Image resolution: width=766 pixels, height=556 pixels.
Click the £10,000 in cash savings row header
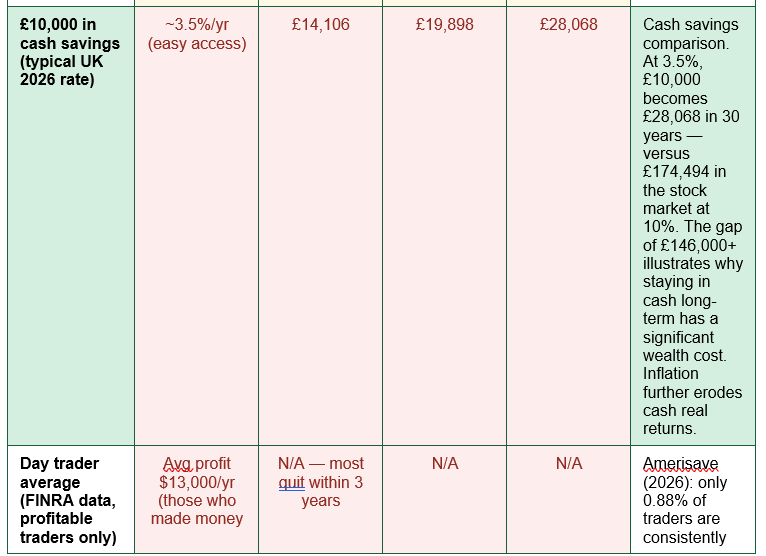point(71,226)
